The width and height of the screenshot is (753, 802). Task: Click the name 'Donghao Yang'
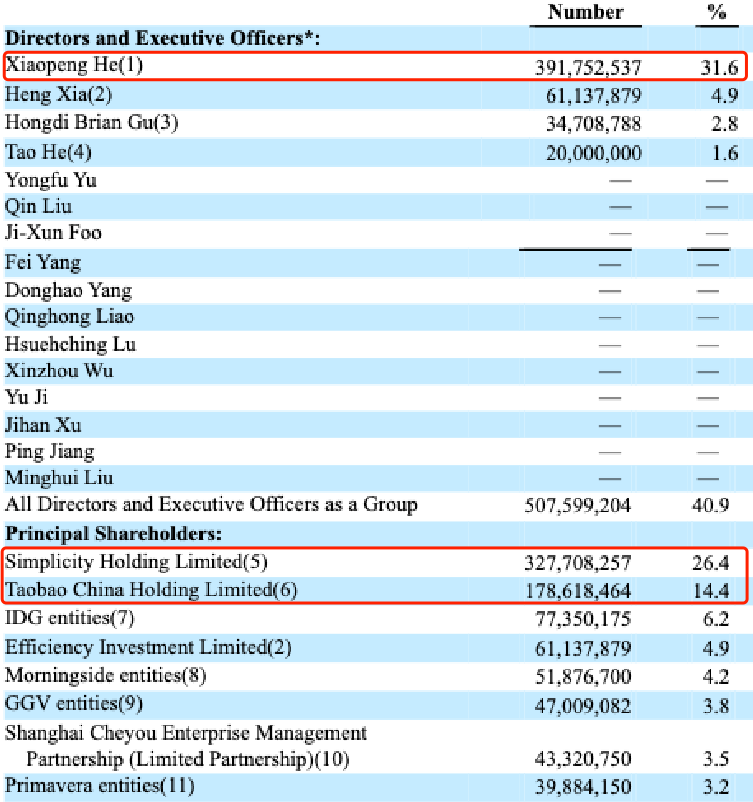[69, 291]
